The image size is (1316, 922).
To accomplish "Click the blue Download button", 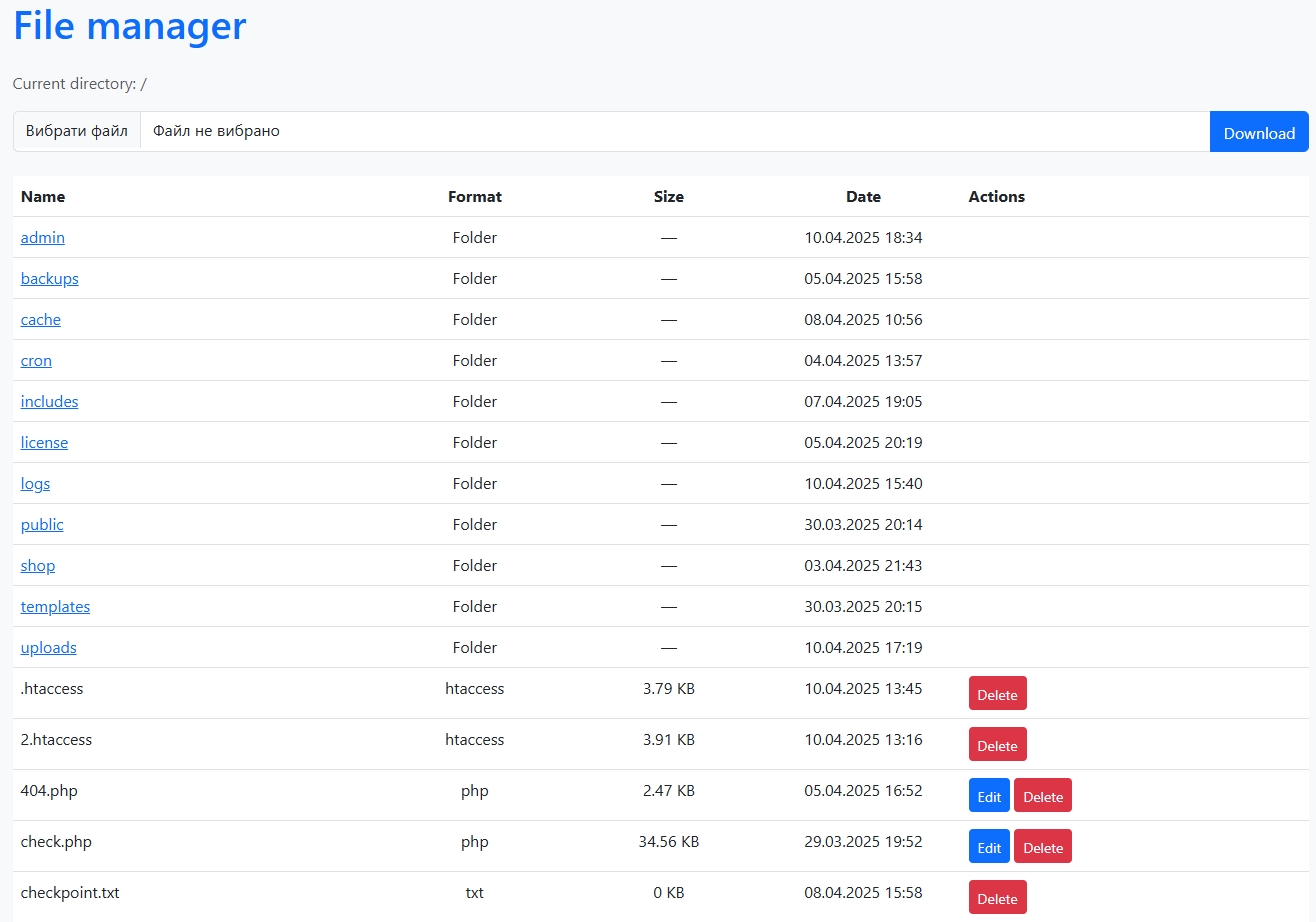I will (1258, 132).
